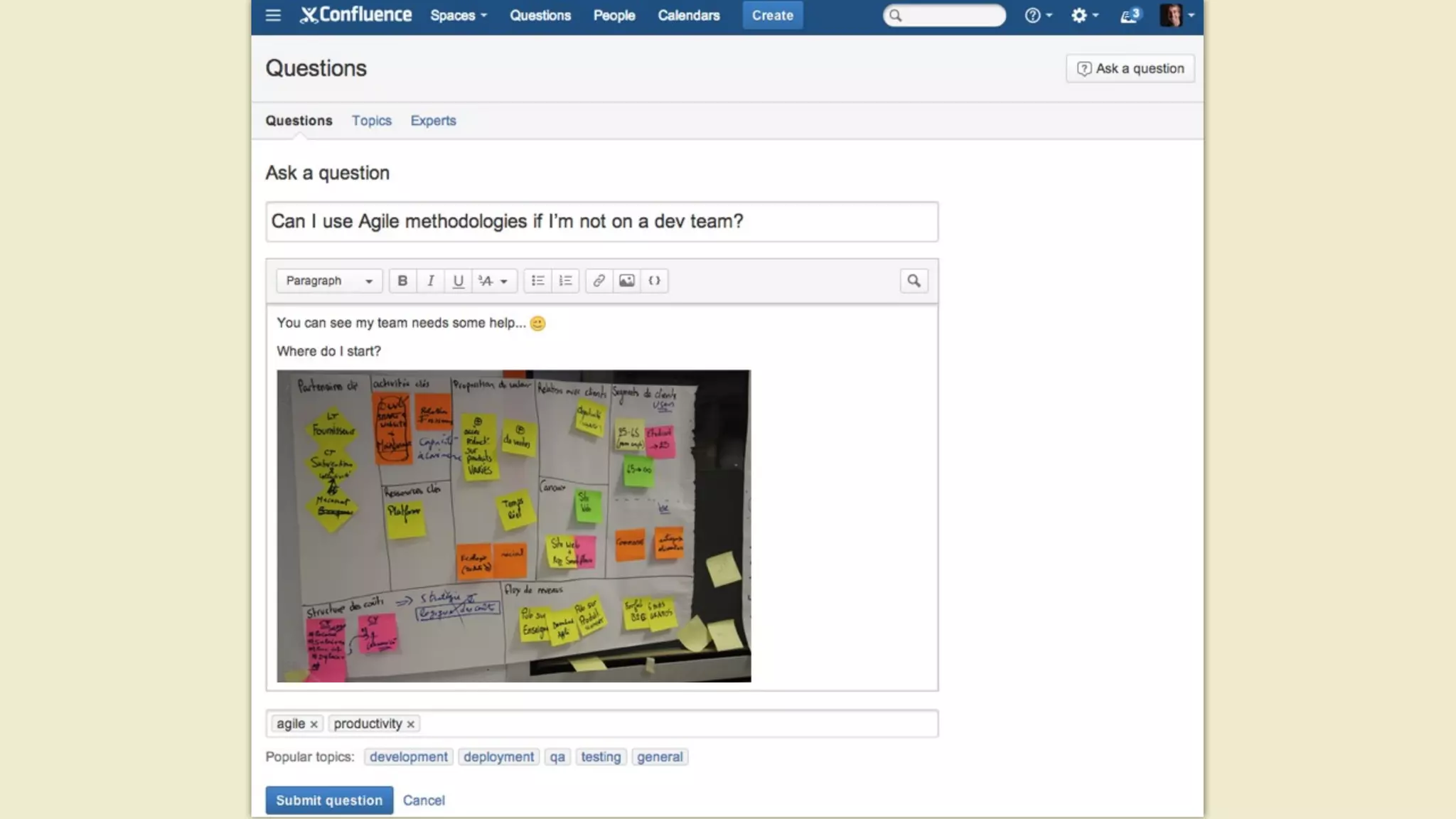Insert a bulleted list

537,281
